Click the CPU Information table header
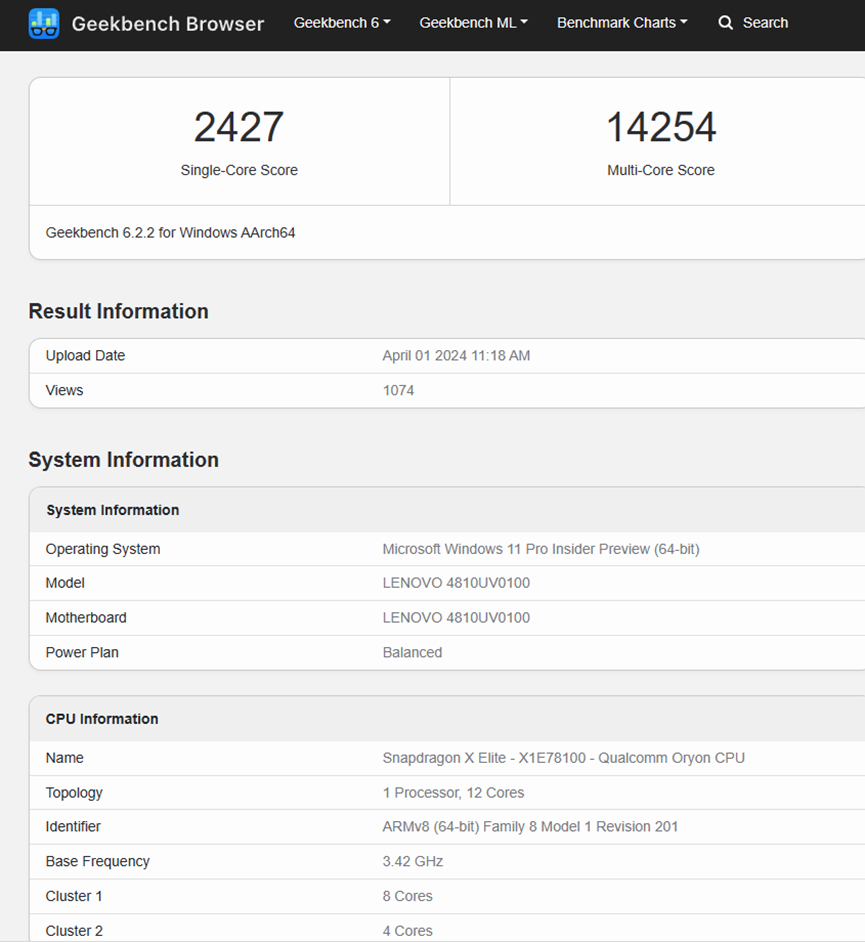 (x=102, y=719)
